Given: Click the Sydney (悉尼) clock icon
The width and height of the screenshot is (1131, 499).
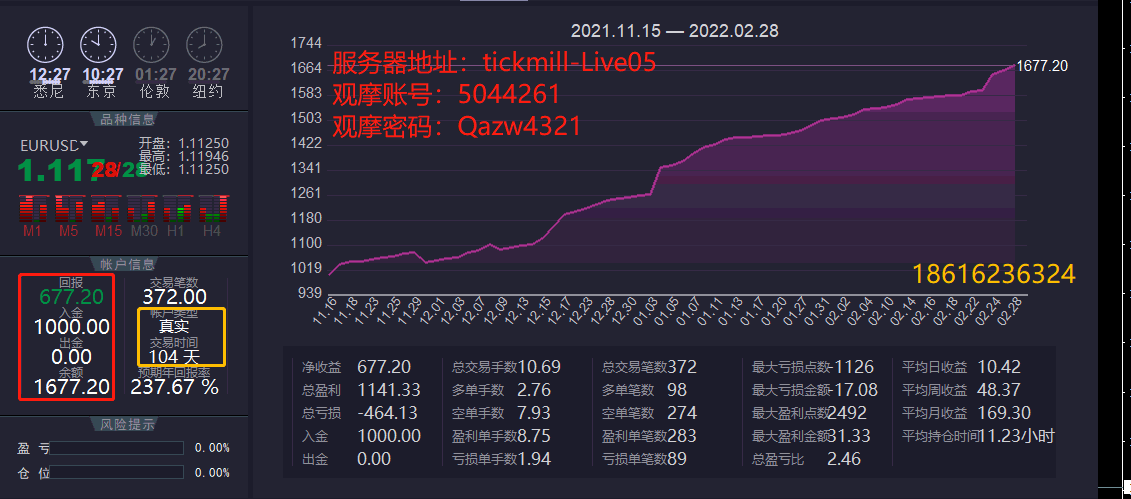Looking at the screenshot, I should (46, 45).
